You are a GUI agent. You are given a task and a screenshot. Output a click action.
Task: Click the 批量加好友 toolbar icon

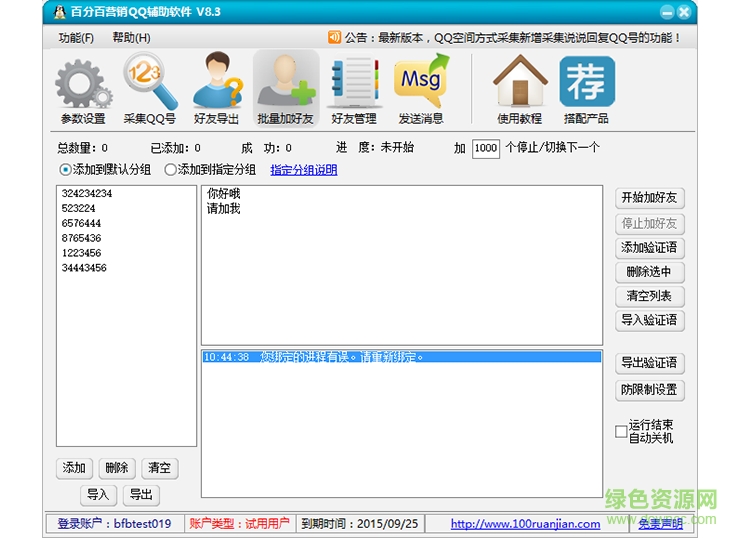(x=285, y=83)
